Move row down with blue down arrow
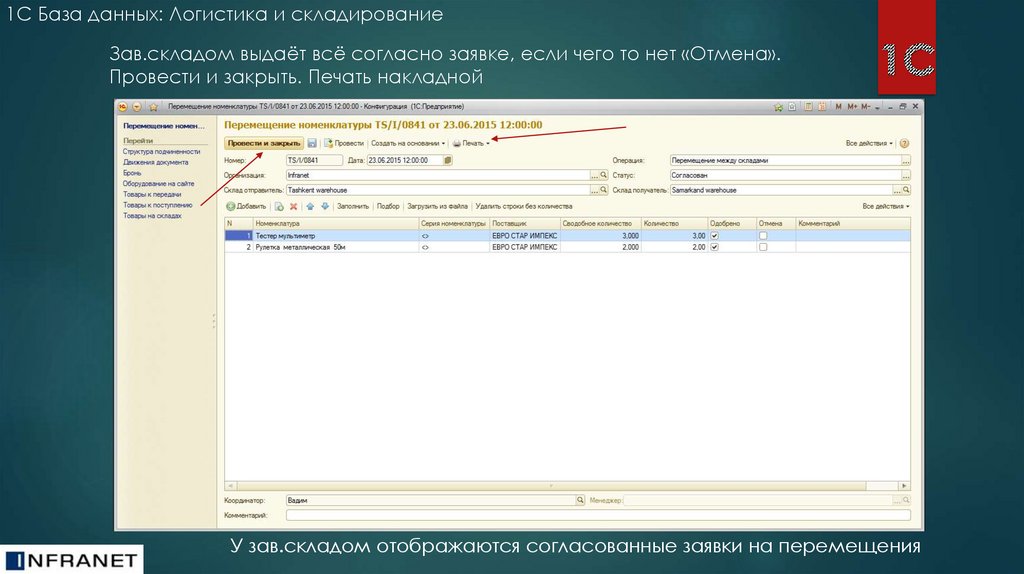This screenshot has height=574, width=1024. [x=325, y=206]
